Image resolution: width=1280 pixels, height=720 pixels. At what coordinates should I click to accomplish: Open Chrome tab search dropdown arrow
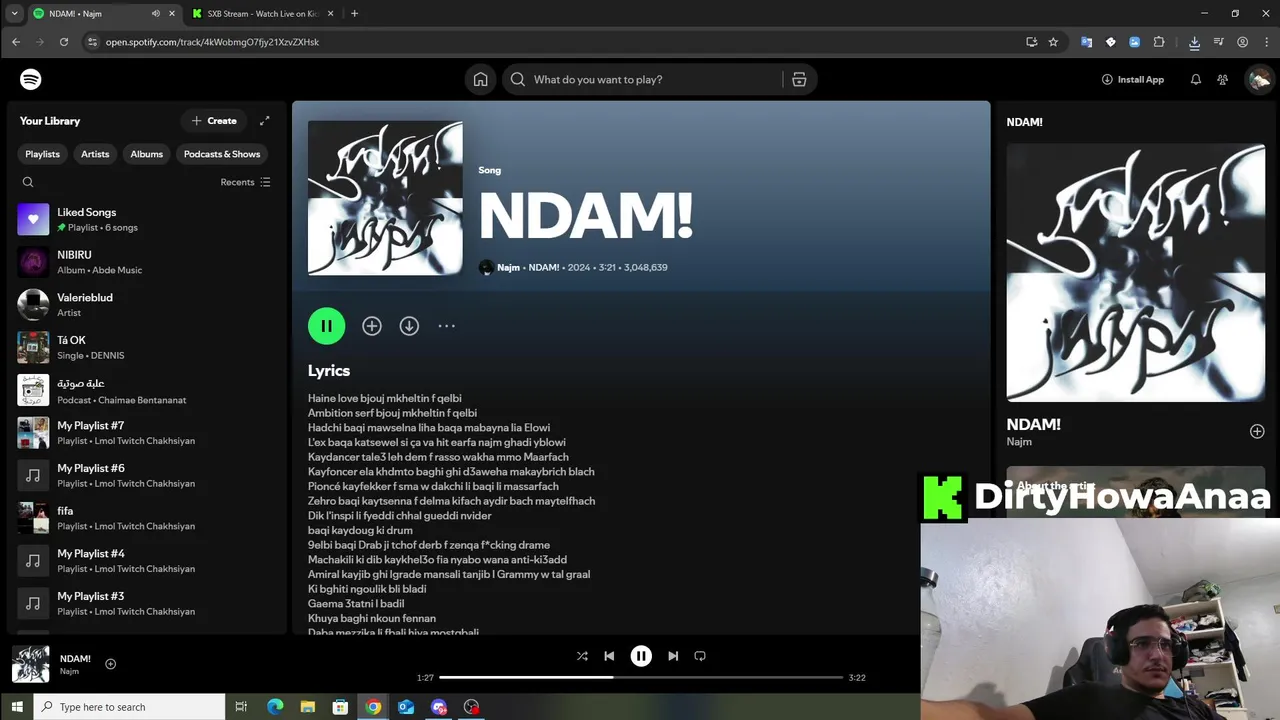[14, 13]
